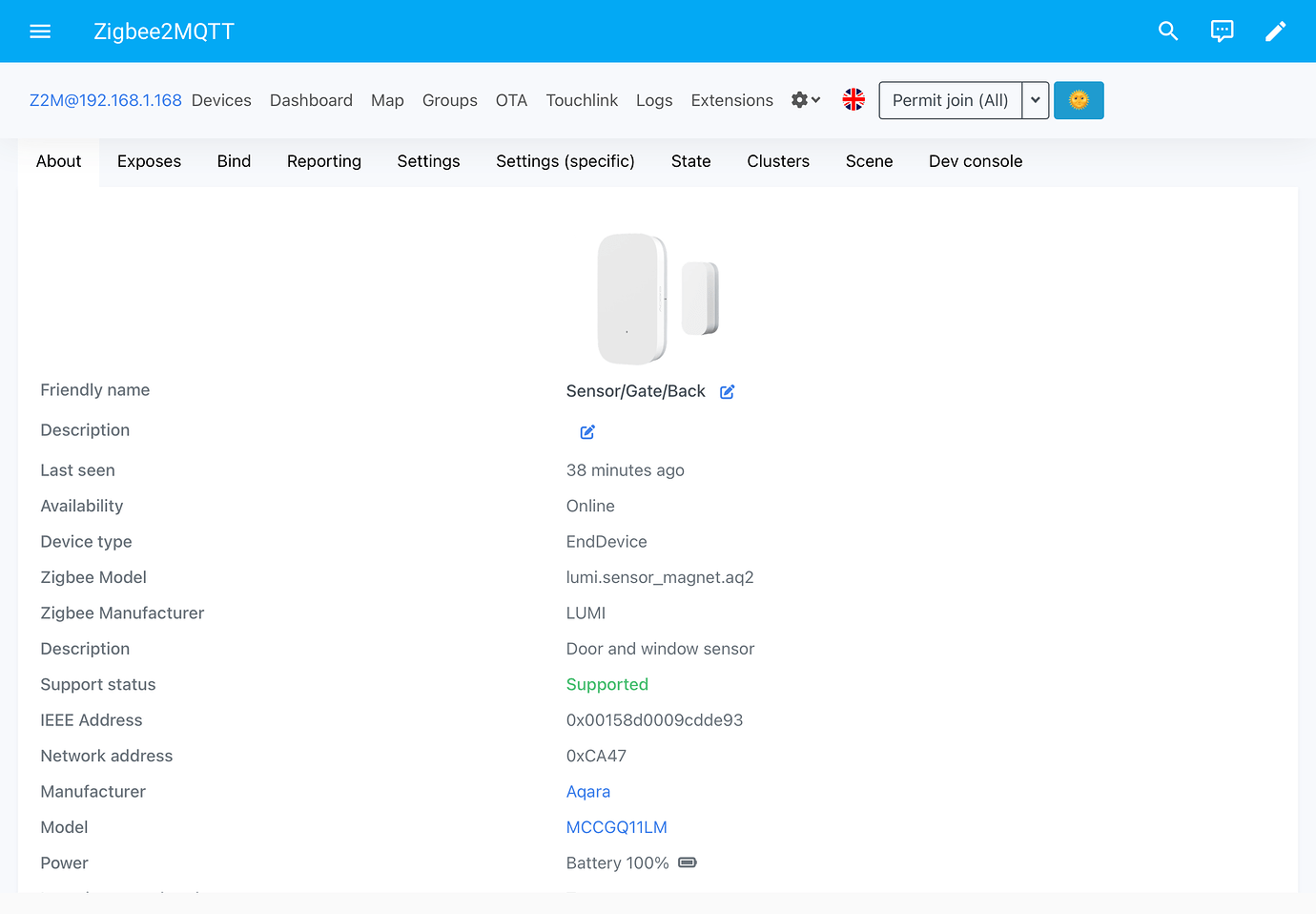1316x914 pixels.
Task: Change language via the UK flag icon
Action: click(x=853, y=98)
